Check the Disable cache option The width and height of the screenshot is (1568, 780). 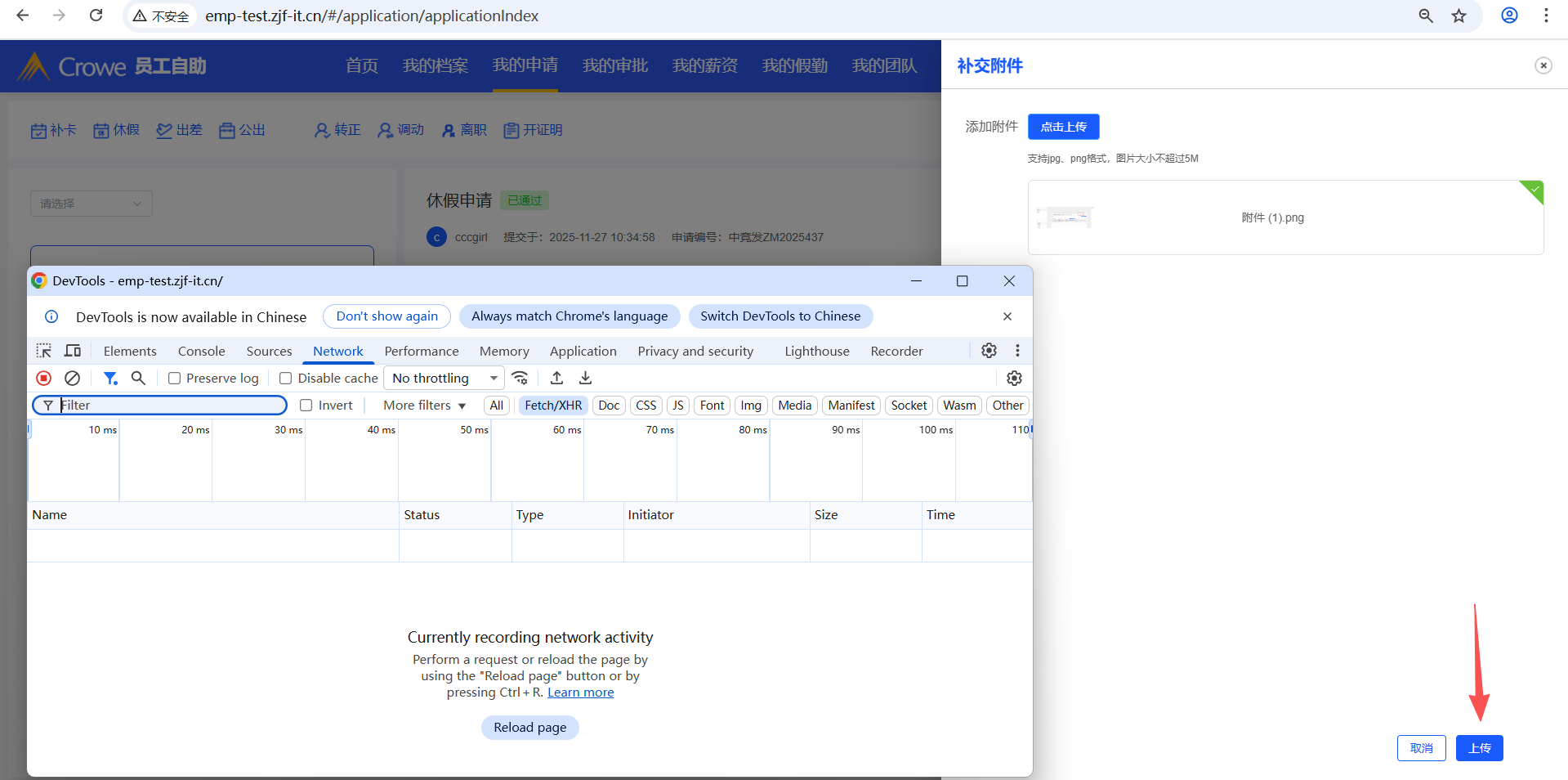286,379
